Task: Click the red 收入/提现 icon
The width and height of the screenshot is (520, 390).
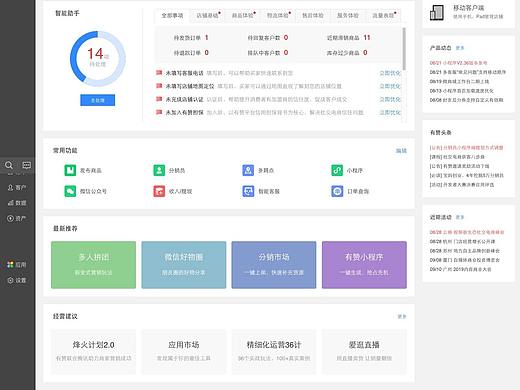Action: click(159, 191)
